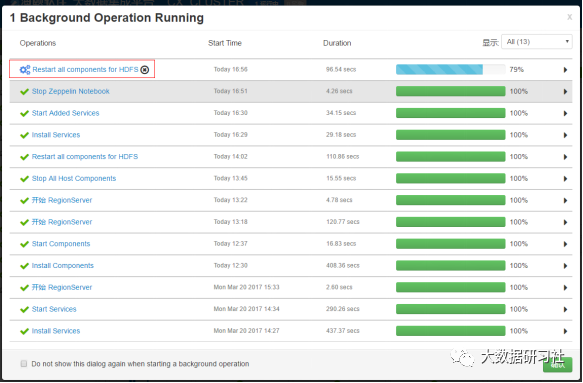Click checkmark beside Start Services operation
Viewport: 583px width, 383px height.
tap(25, 309)
